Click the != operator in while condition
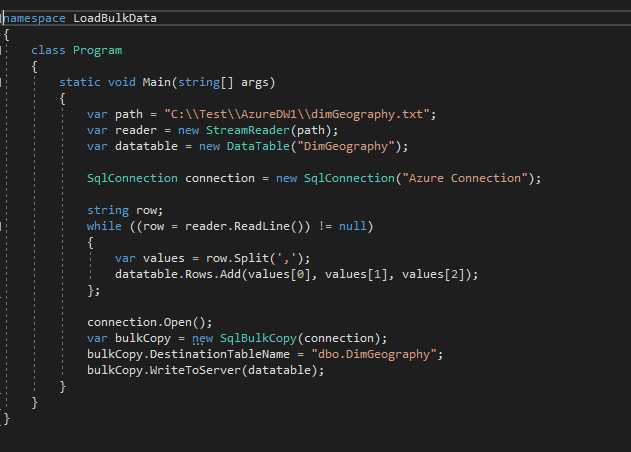This screenshot has width=631, height=452. point(325,226)
